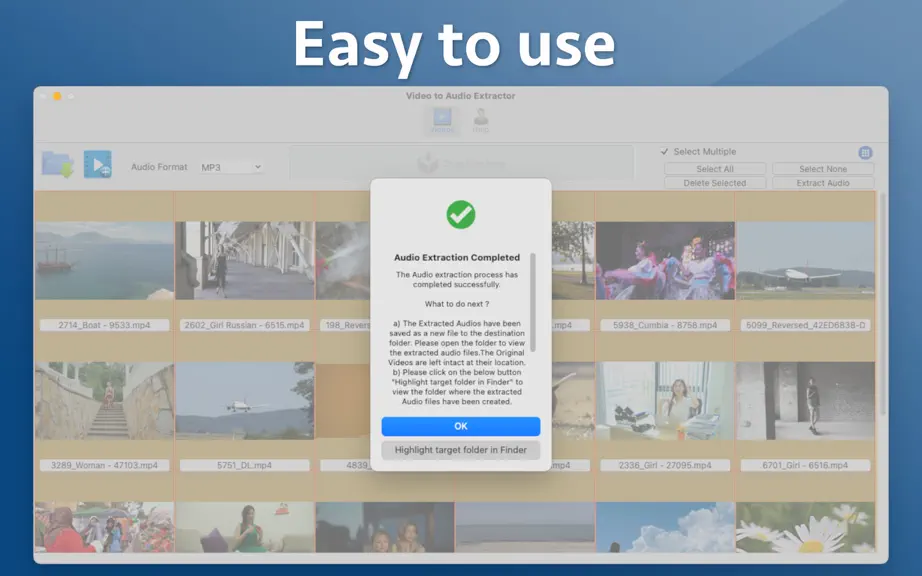Click the 2714_Boat - 9533.mp4 label
Image resolution: width=922 pixels, height=576 pixels.
tap(104, 325)
